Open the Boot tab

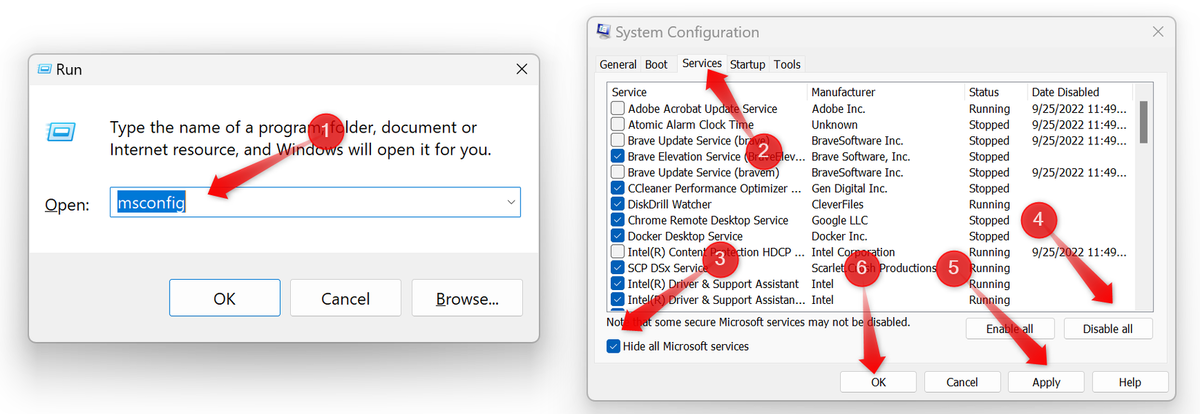[656, 65]
